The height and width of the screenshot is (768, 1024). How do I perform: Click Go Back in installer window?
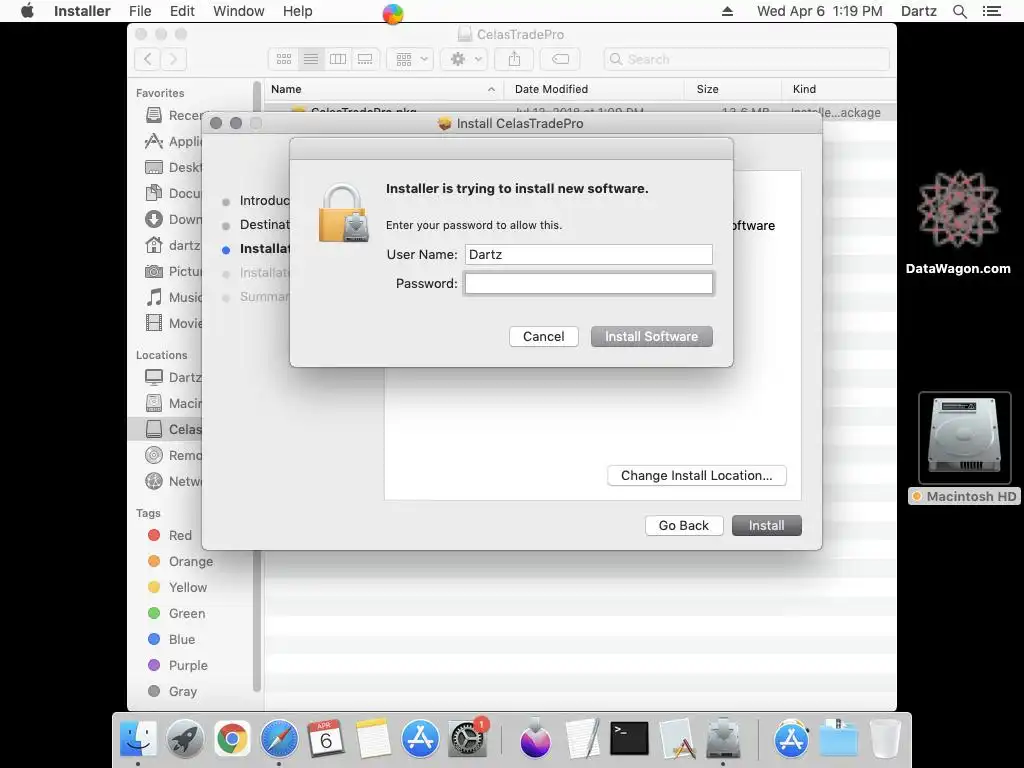coord(683,526)
